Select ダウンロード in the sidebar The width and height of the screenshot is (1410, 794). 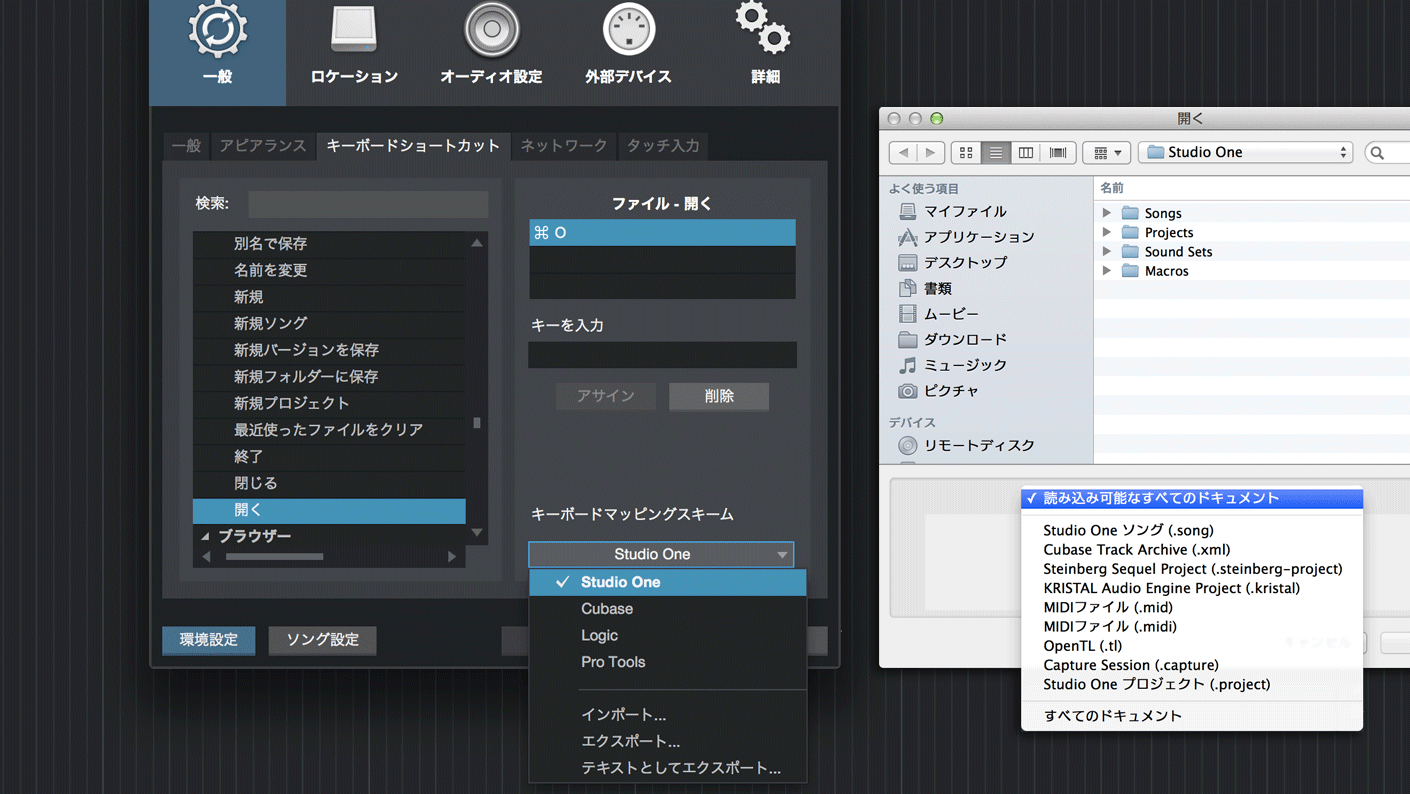pos(952,339)
